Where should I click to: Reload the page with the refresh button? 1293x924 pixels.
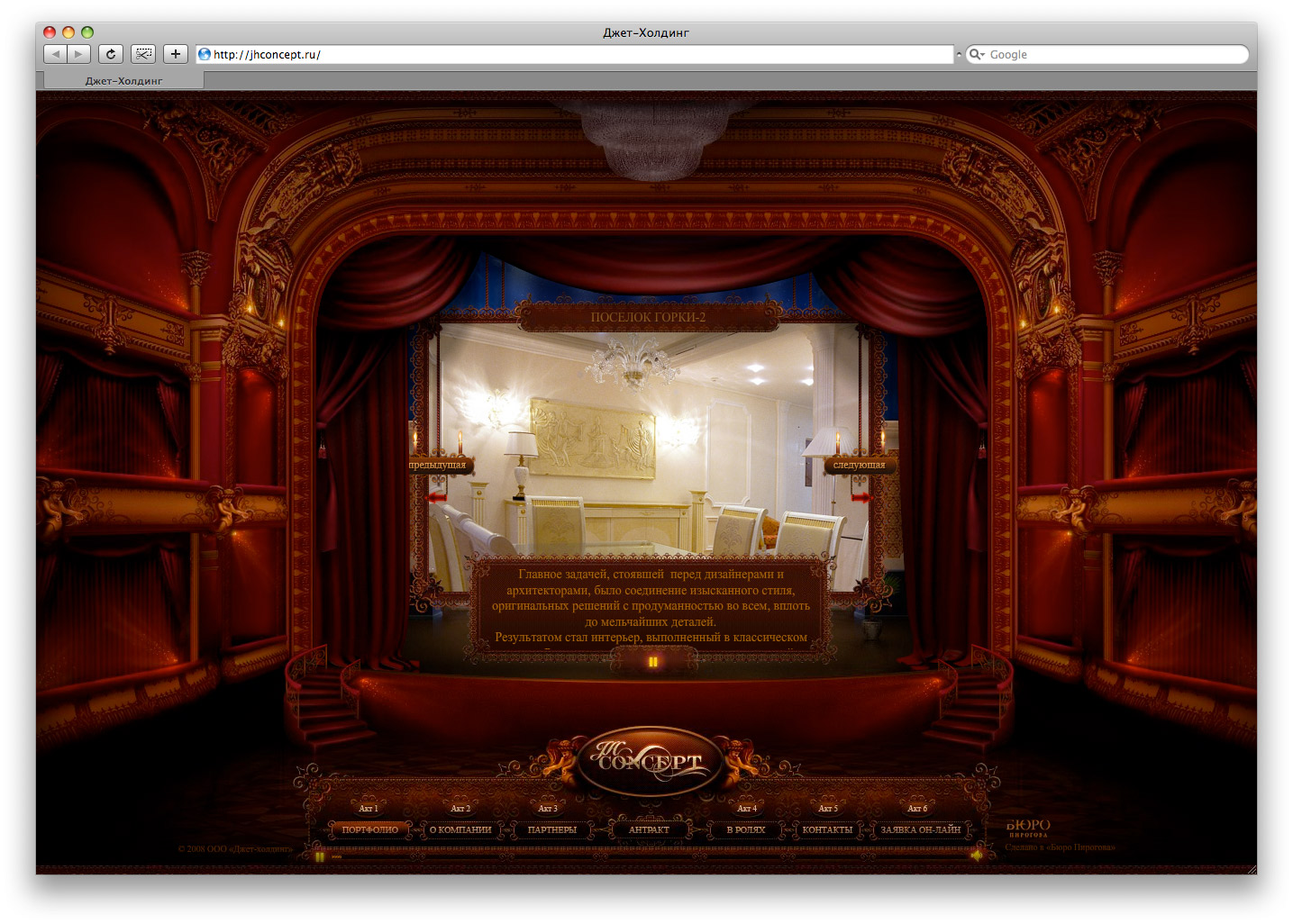click(x=111, y=54)
